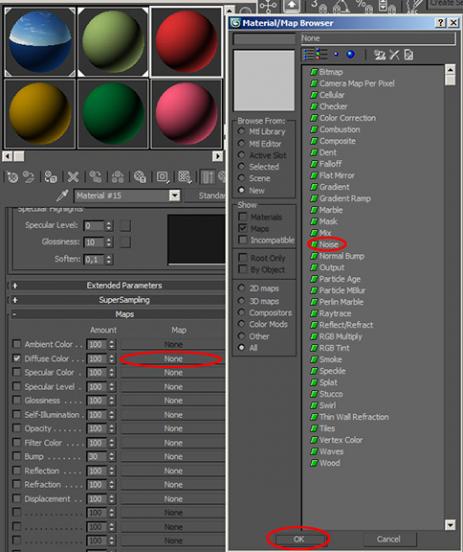Click Show Map in Viewport checker icon

click(184, 177)
